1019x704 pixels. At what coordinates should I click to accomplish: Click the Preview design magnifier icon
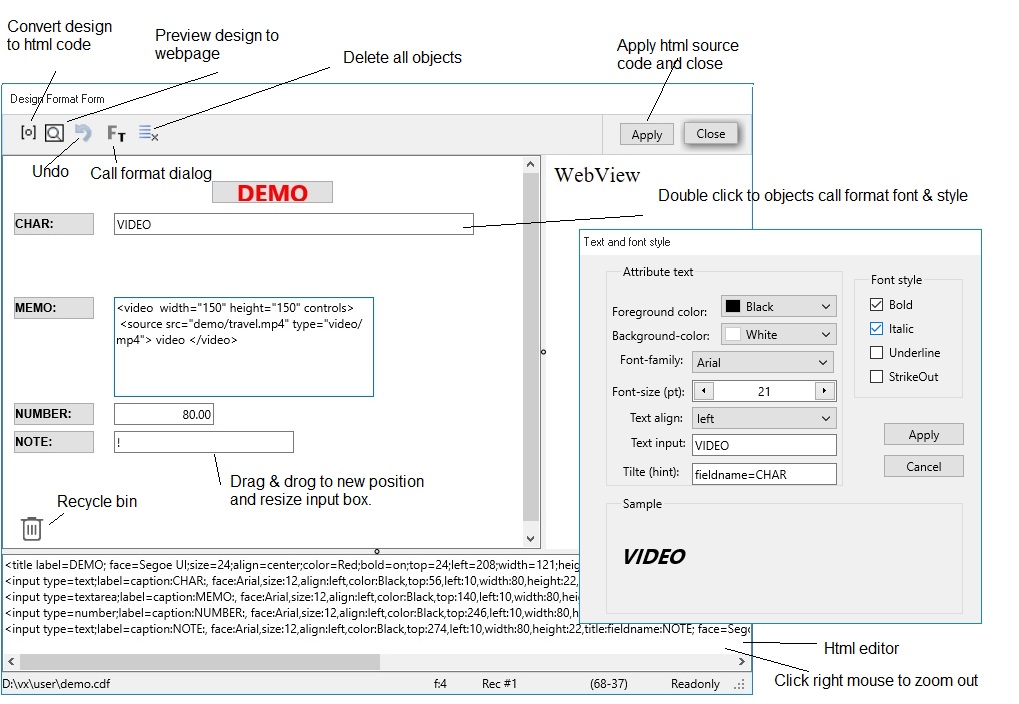[54, 133]
